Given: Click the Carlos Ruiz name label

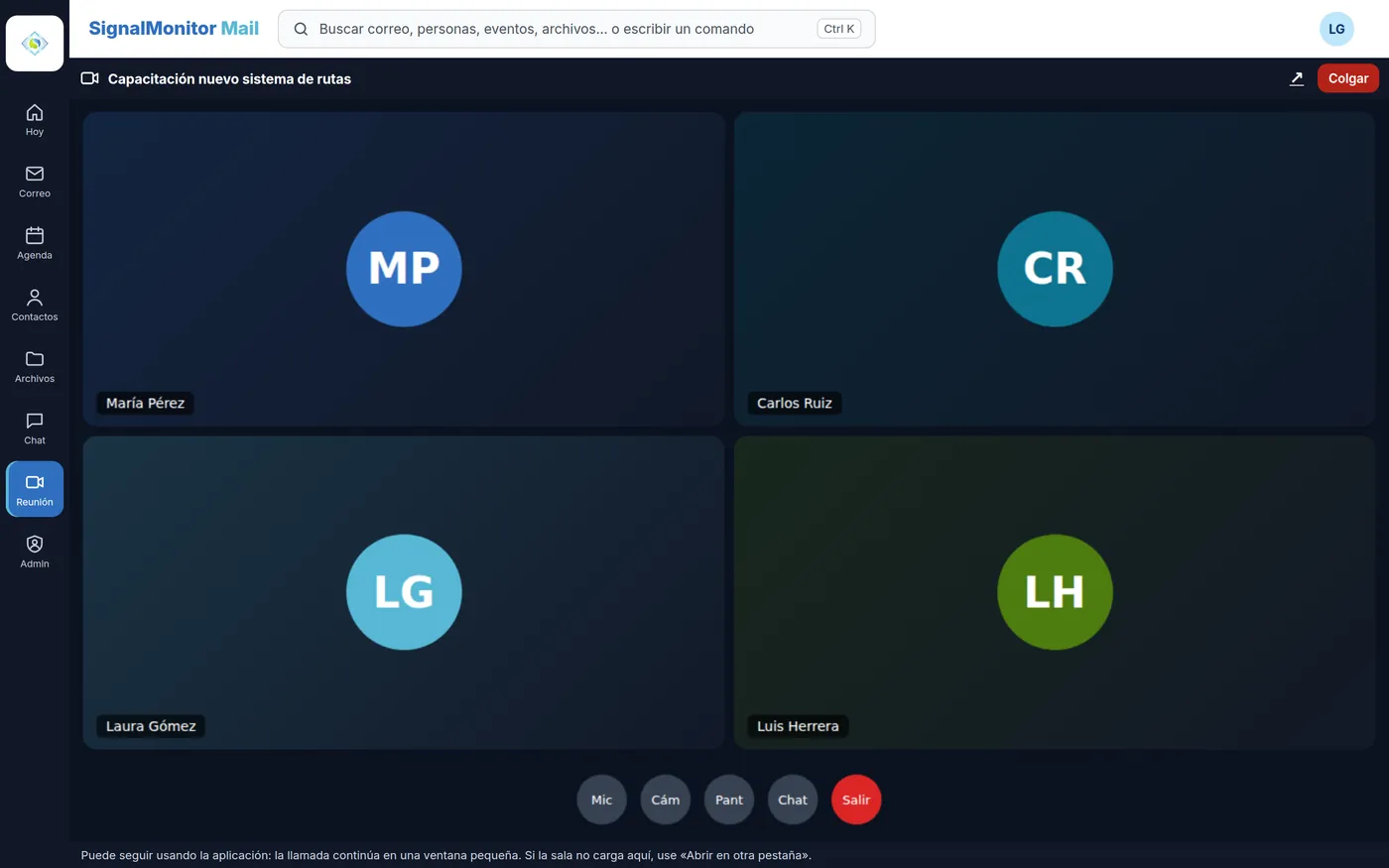Looking at the screenshot, I should pos(794,403).
